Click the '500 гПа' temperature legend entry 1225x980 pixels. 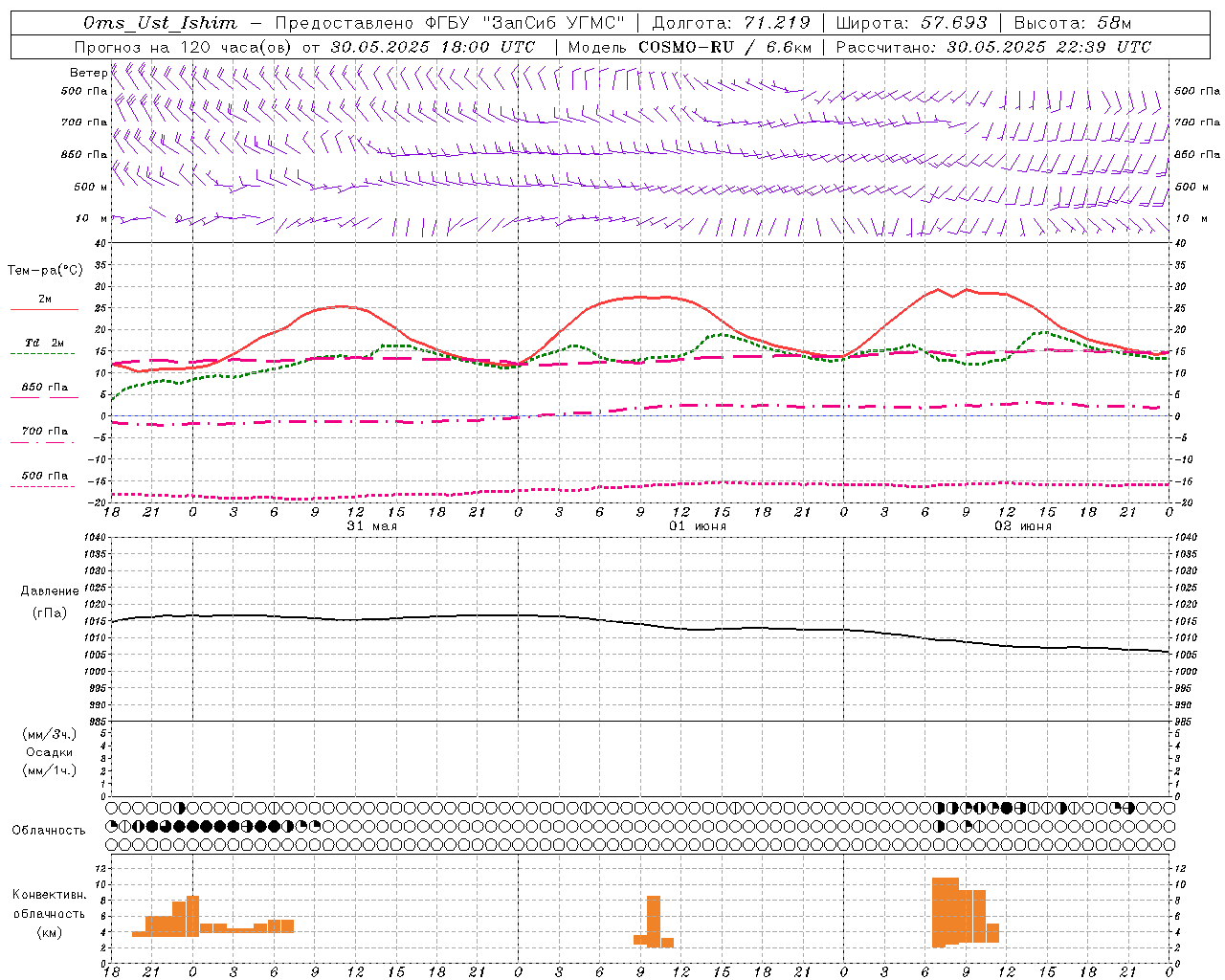45,476
